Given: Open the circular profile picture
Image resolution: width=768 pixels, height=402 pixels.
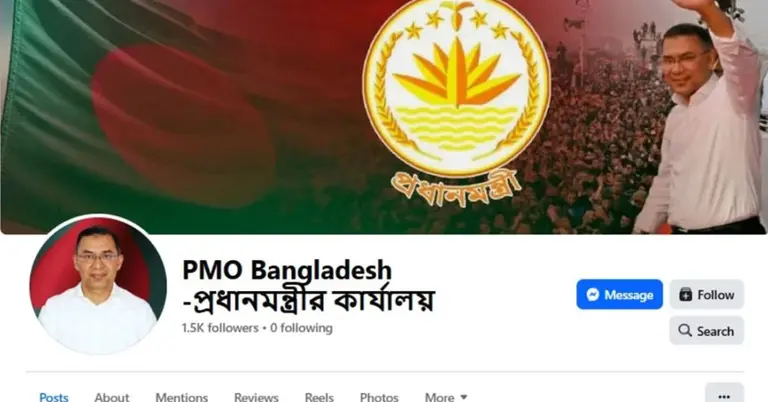Looking at the screenshot, I should (98, 285).
